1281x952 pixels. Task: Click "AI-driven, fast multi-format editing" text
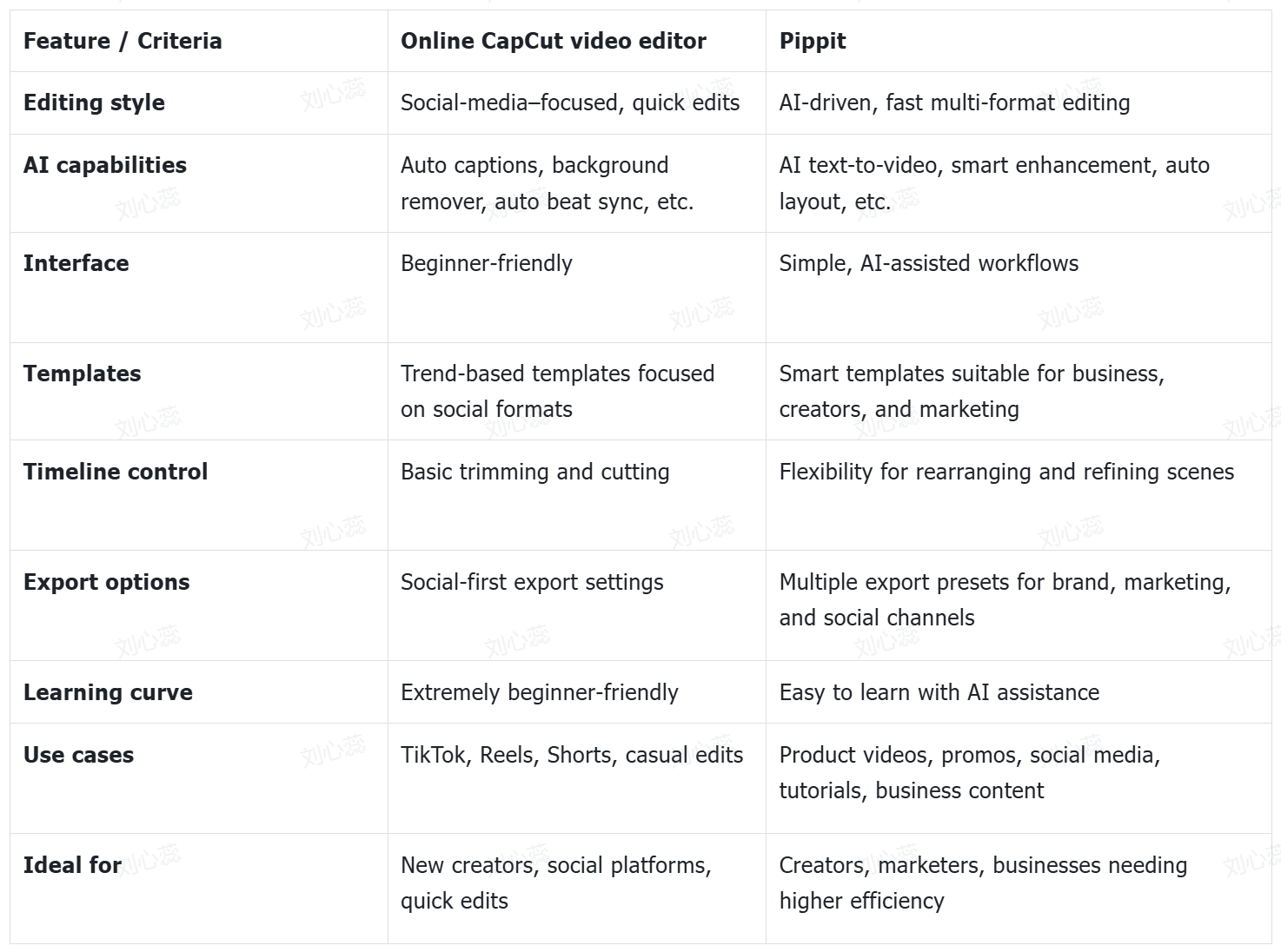pos(954,102)
